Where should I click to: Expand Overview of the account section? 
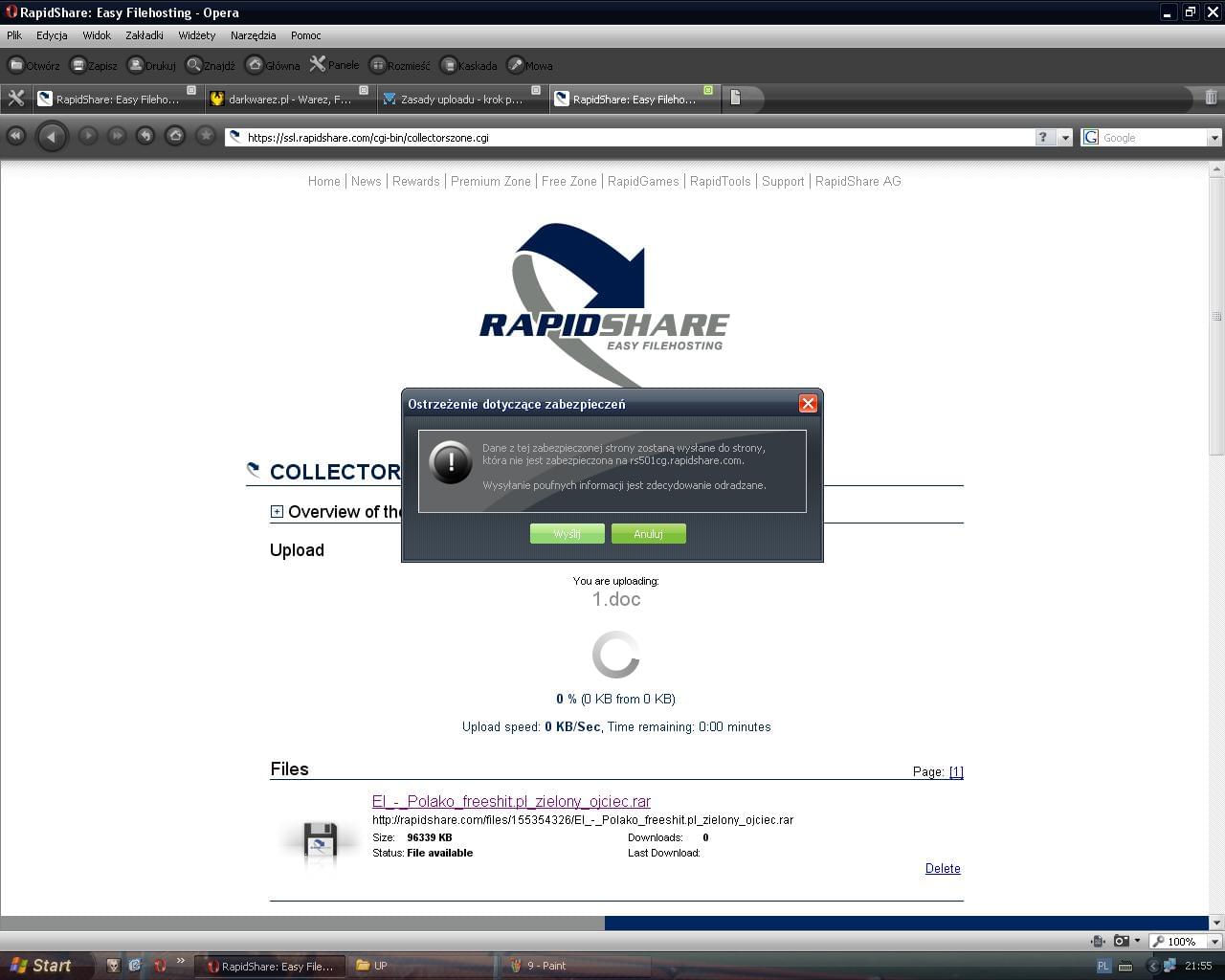coord(277,512)
